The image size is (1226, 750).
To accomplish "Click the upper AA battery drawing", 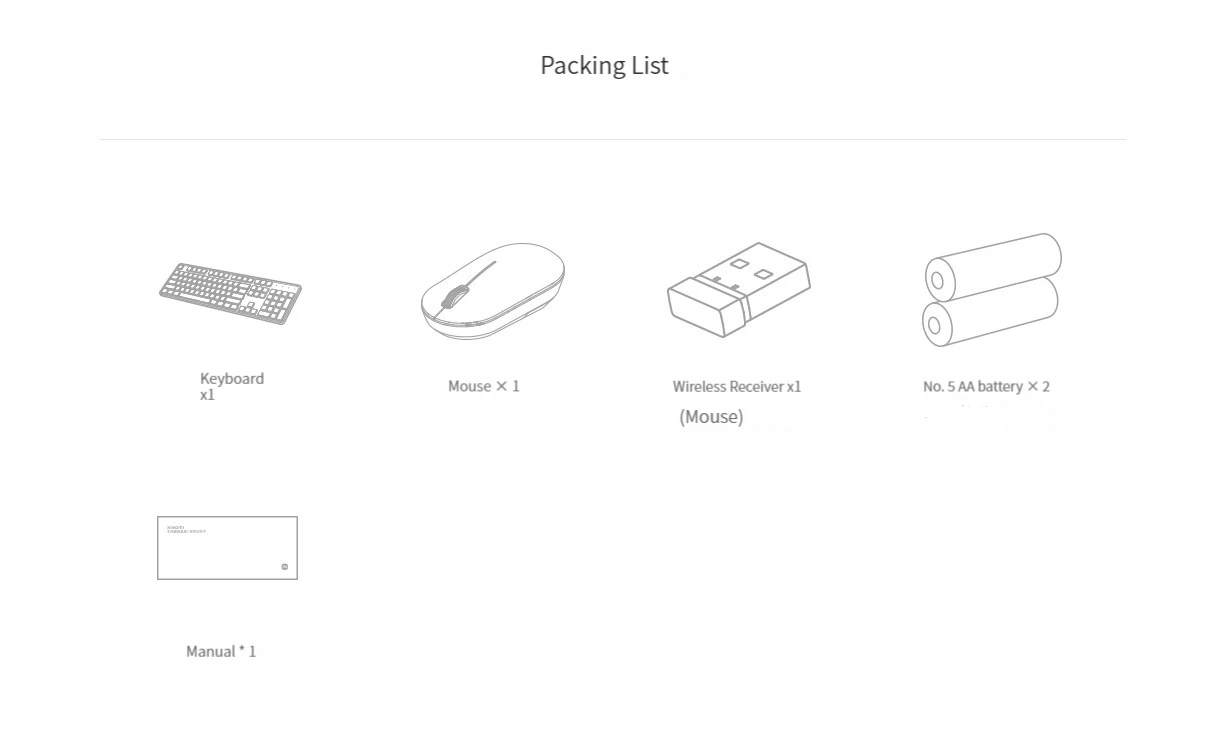I will coord(993,265).
